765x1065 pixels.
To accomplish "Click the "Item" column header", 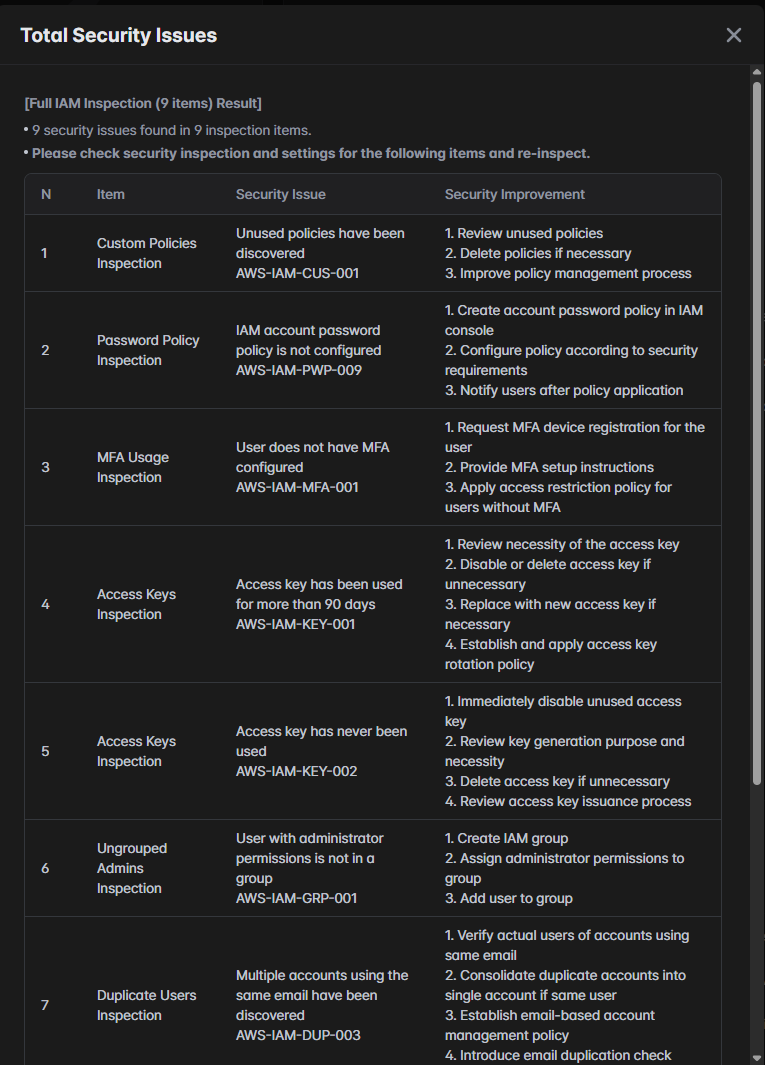I will [111, 194].
